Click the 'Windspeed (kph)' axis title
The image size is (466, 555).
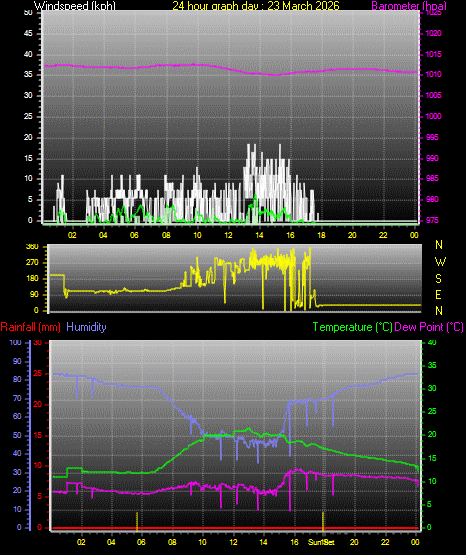(75, 6)
